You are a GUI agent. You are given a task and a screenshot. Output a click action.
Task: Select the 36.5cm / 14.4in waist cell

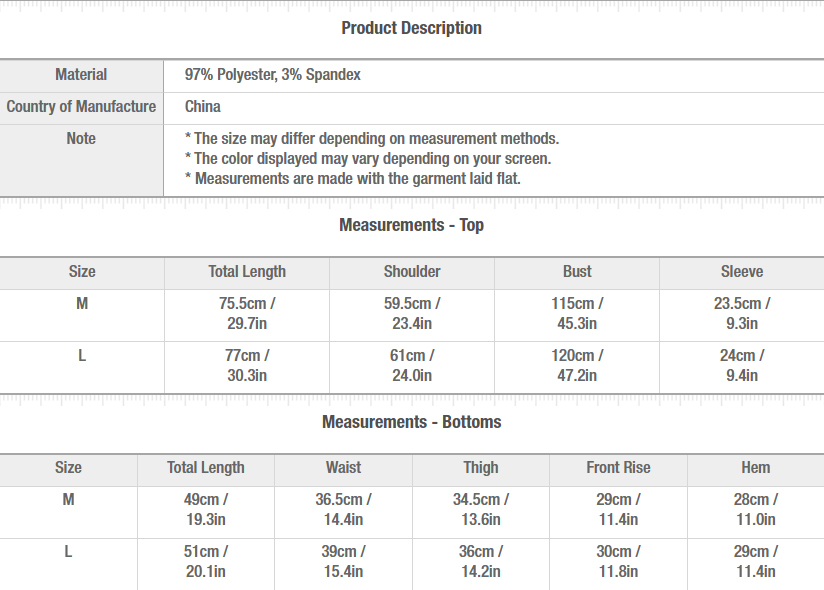[343, 510]
